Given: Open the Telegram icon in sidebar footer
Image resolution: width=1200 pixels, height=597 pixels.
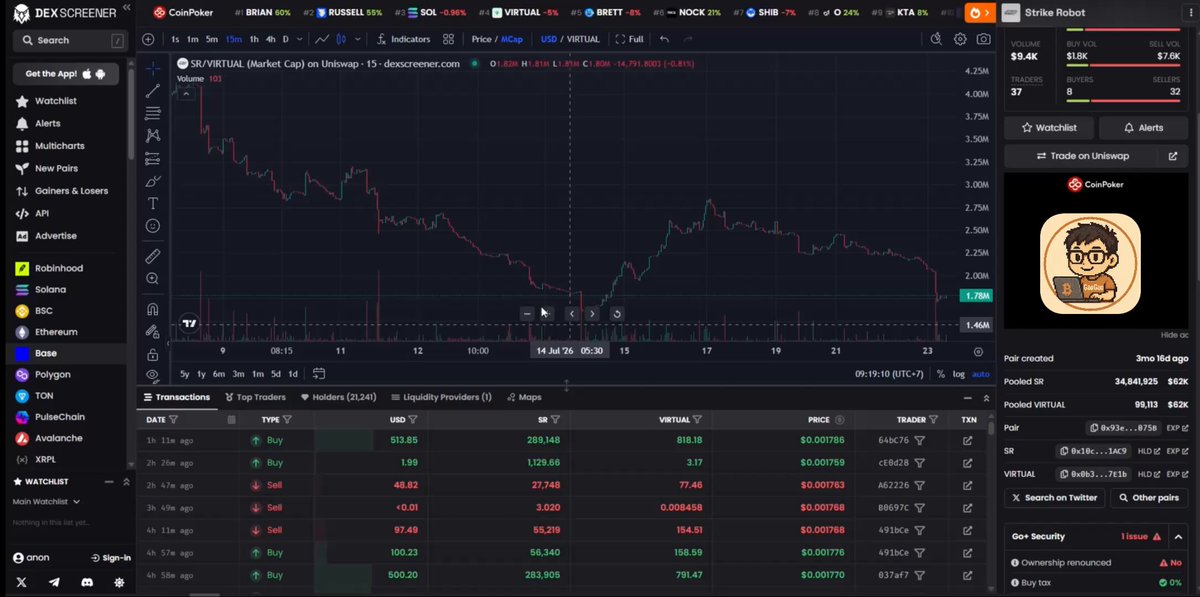Looking at the screenshot, I should (54, 582).
